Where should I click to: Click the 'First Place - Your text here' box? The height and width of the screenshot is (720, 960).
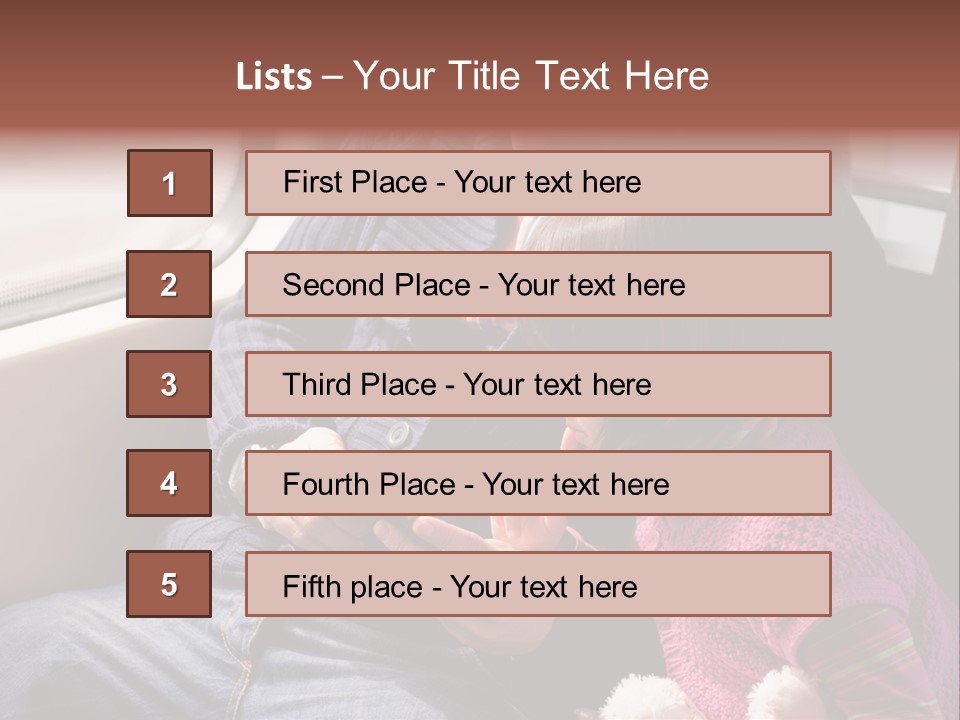coord(538,183)
